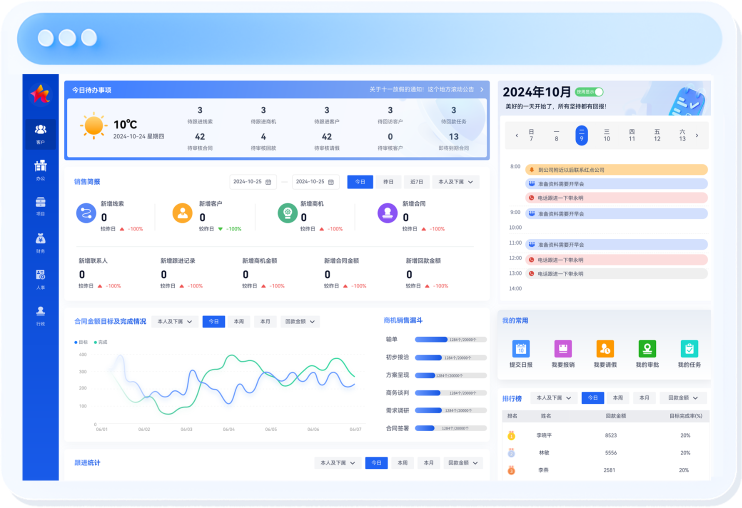
Task: Click the orange 新增客户 person icon
Action: 182,213
